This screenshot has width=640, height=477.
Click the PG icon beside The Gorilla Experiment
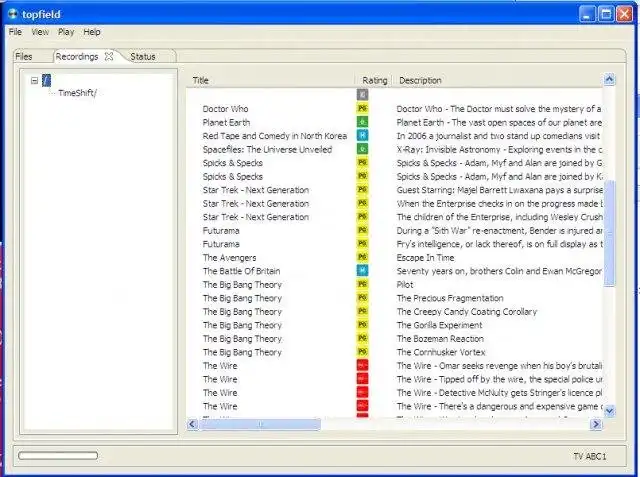click(362, 325)
